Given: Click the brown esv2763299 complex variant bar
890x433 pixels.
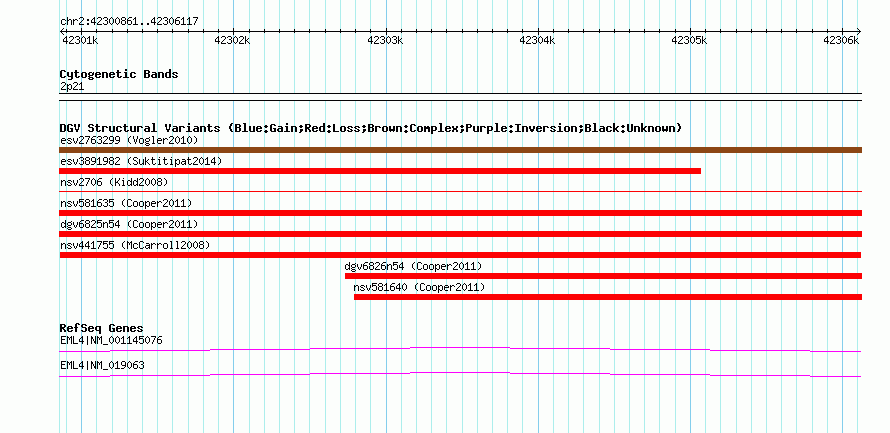Looking at the screenshot, I should [460, 150].
